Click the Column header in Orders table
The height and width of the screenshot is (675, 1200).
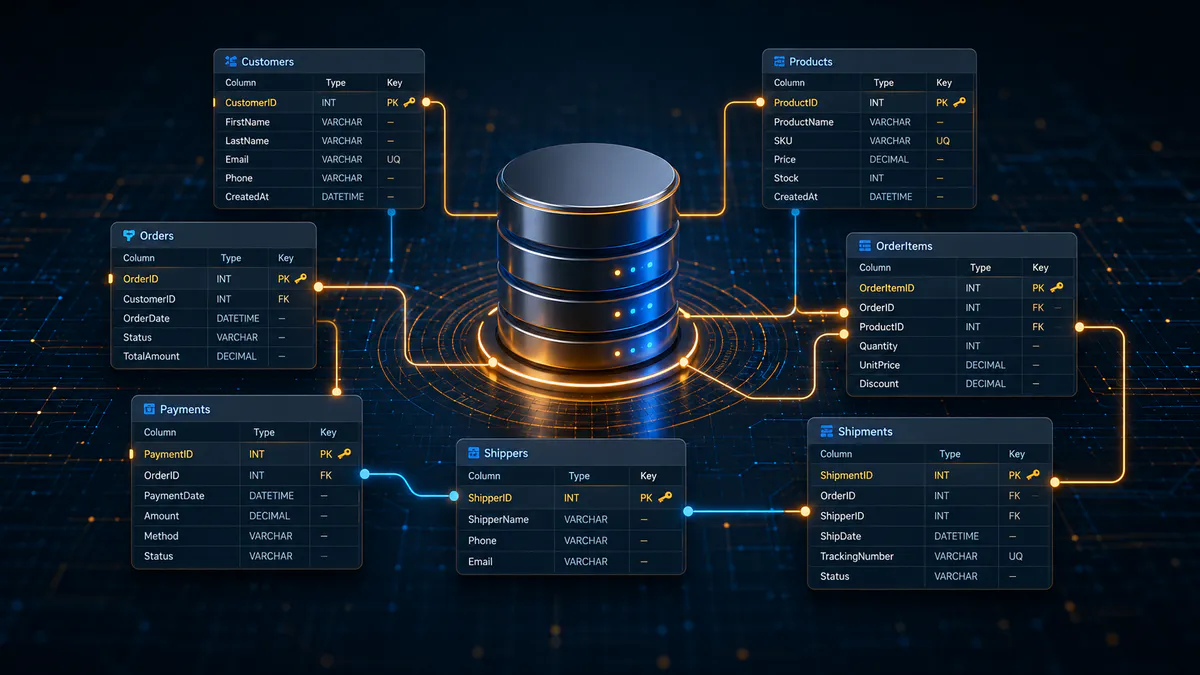(x=139, y=258)
